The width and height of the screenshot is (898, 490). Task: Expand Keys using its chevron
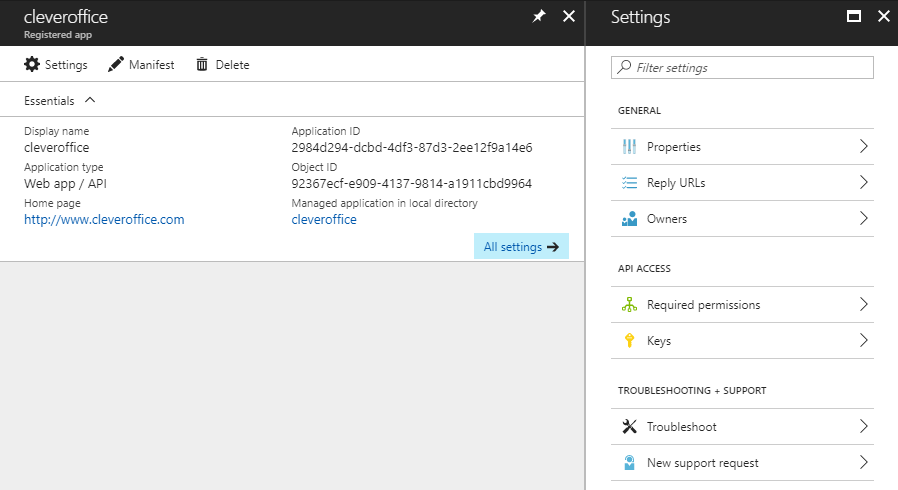864,341
